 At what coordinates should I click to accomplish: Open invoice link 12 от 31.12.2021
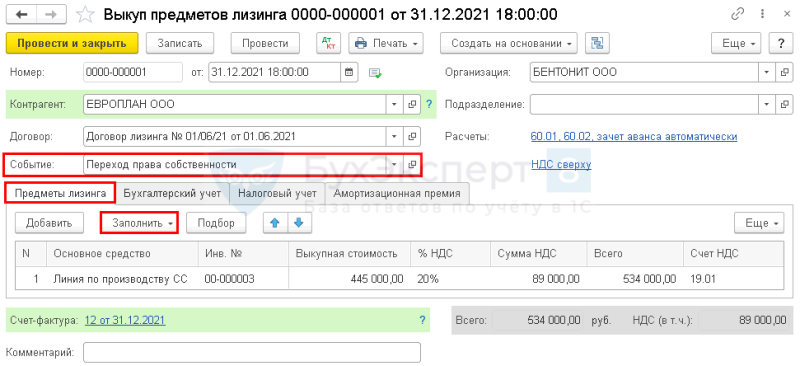pyautogui.click(x=125, y=321)
